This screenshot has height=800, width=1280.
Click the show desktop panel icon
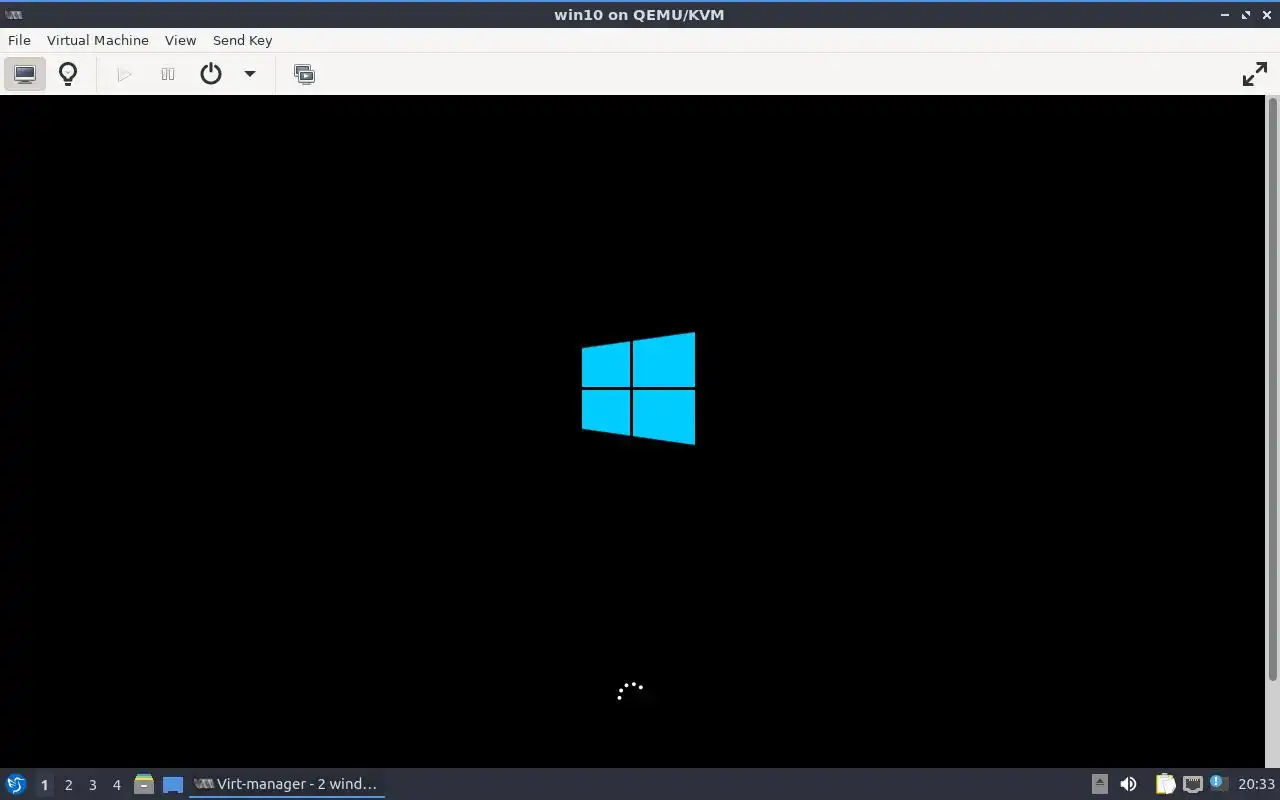pos(173,785)
